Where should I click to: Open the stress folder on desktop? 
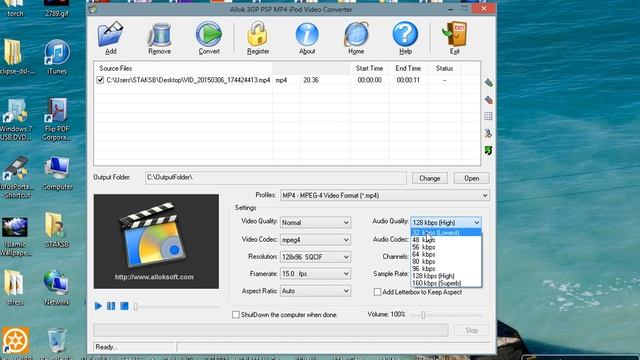pyautogui.click(x=15, y=287)
